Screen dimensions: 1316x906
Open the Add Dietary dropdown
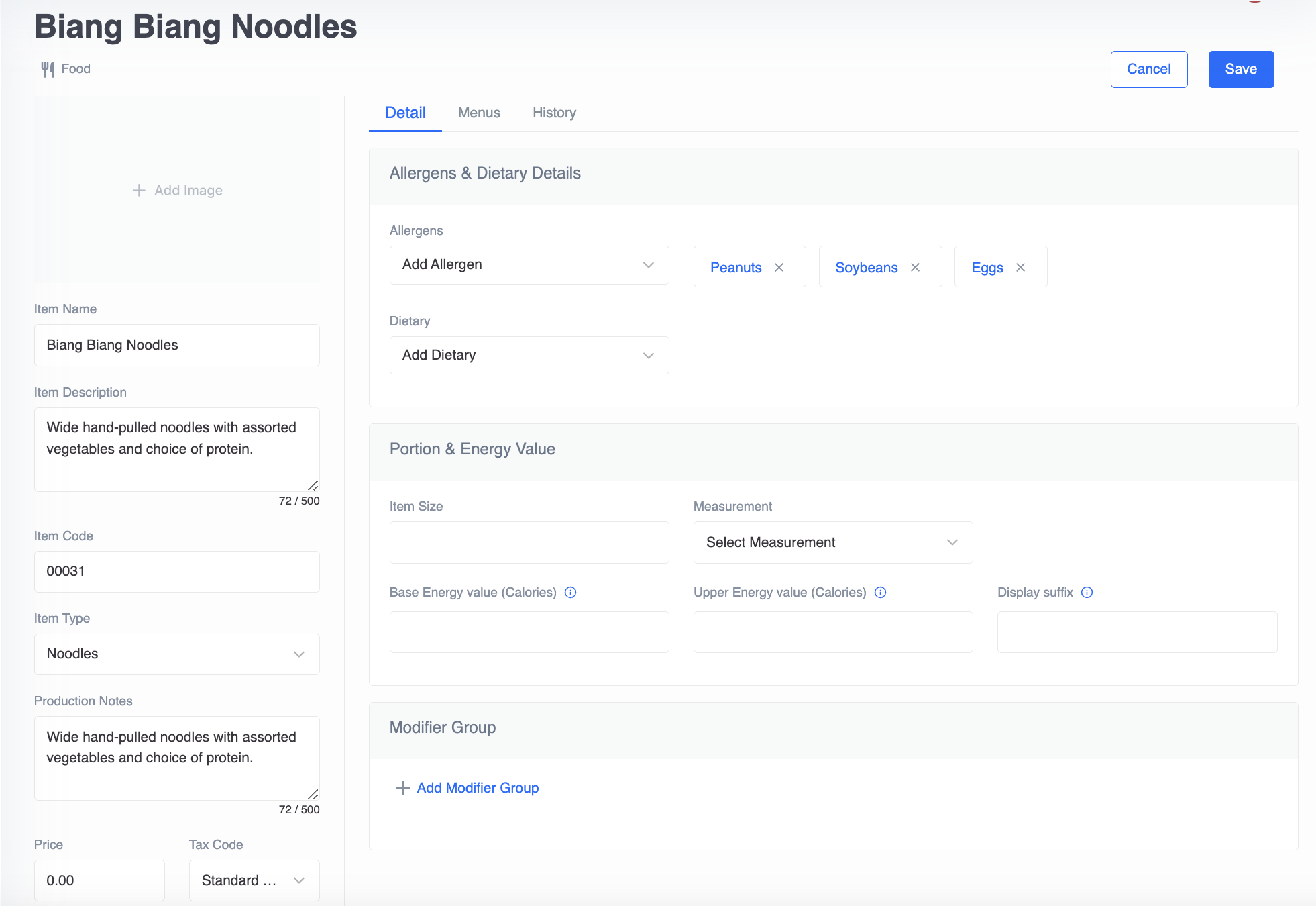529,355
